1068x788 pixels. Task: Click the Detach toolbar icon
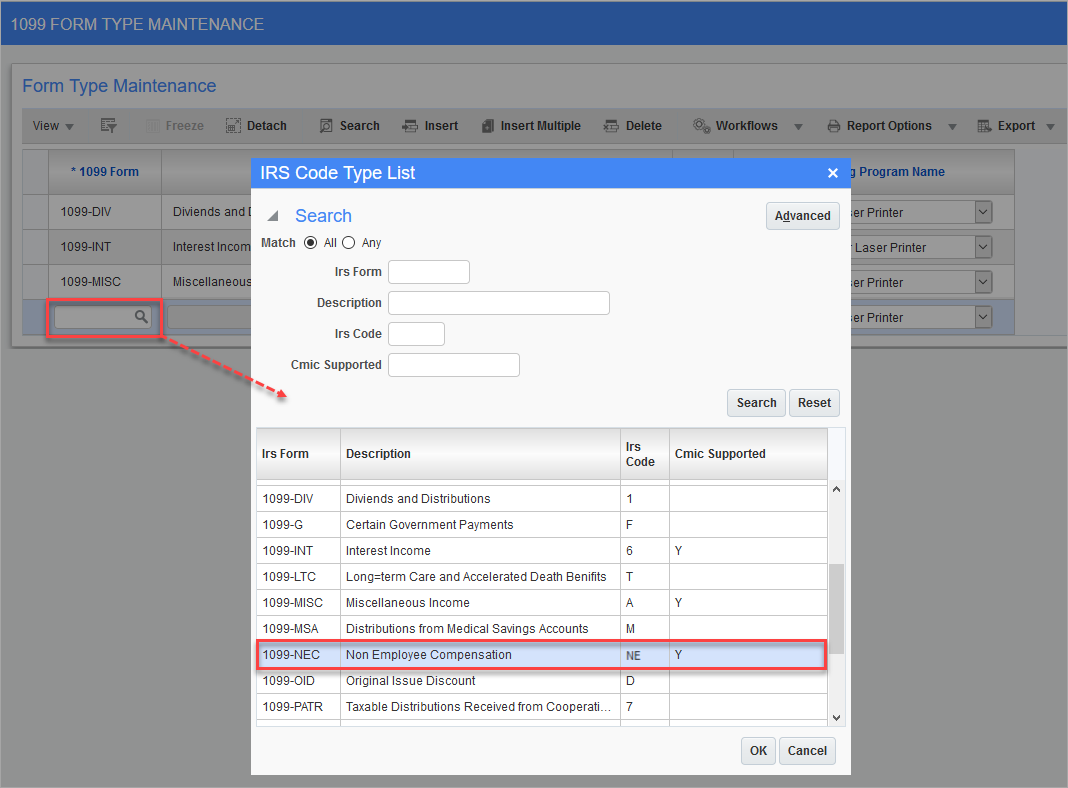pyautogui.click(x=233, y=125)
